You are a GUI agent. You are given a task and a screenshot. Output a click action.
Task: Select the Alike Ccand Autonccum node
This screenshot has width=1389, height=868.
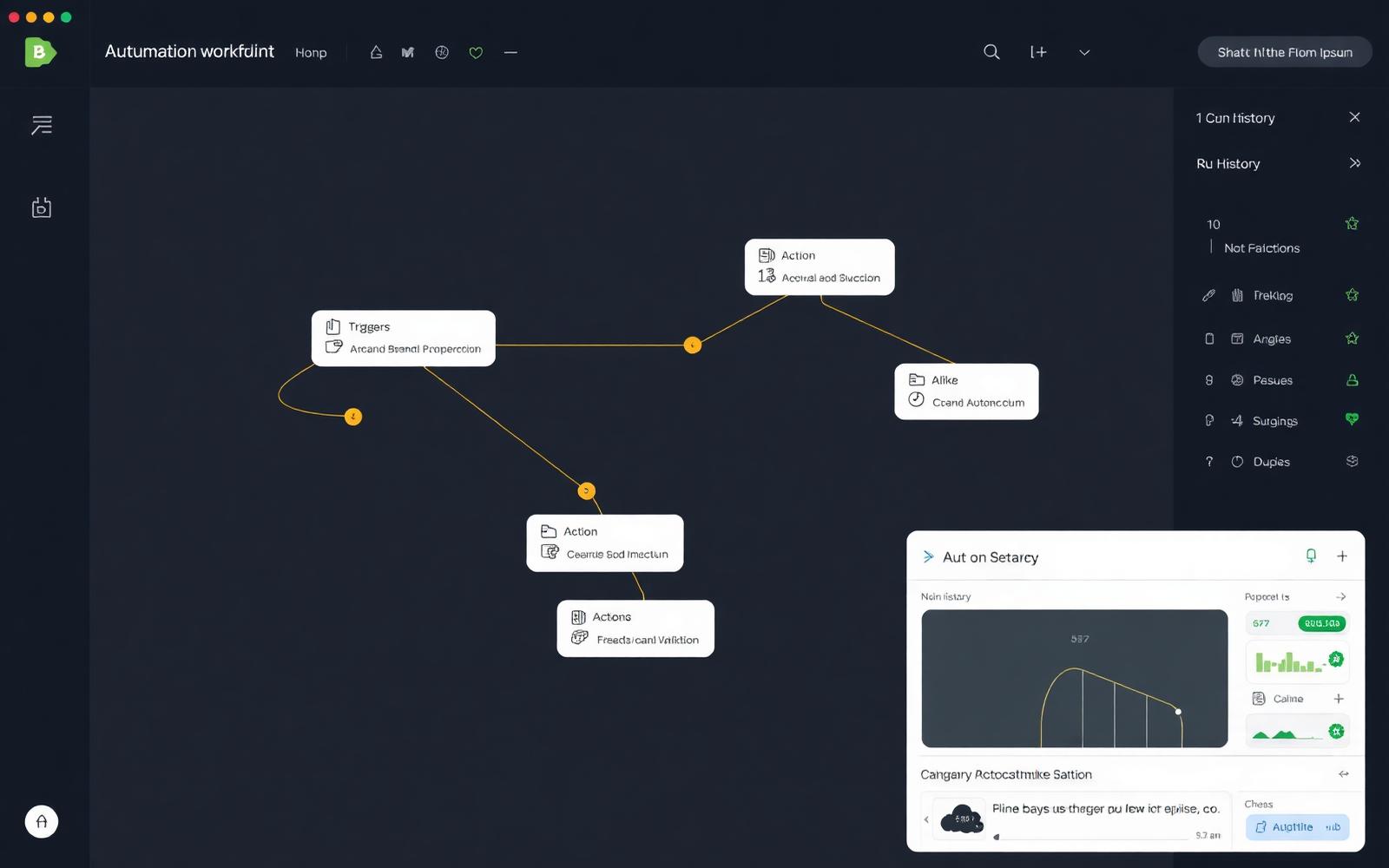(966, 391)
